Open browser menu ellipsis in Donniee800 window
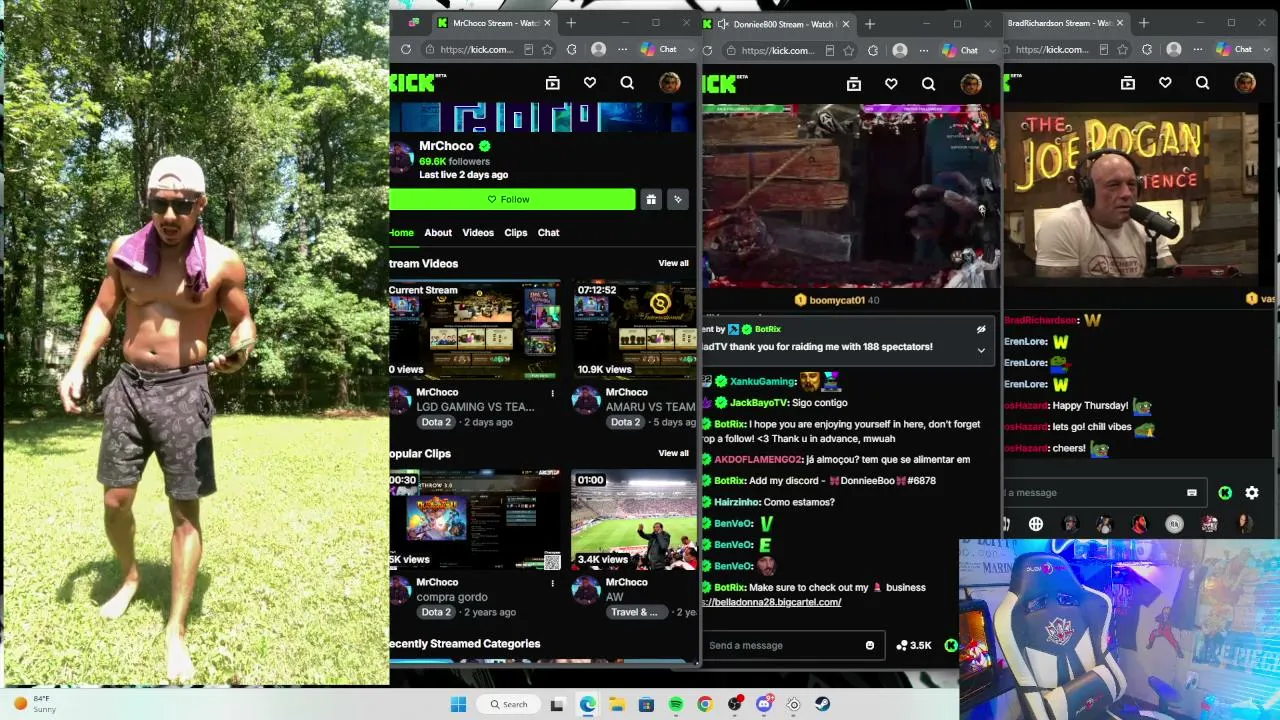Viewport: 1280px width, 720px height. 924,49
